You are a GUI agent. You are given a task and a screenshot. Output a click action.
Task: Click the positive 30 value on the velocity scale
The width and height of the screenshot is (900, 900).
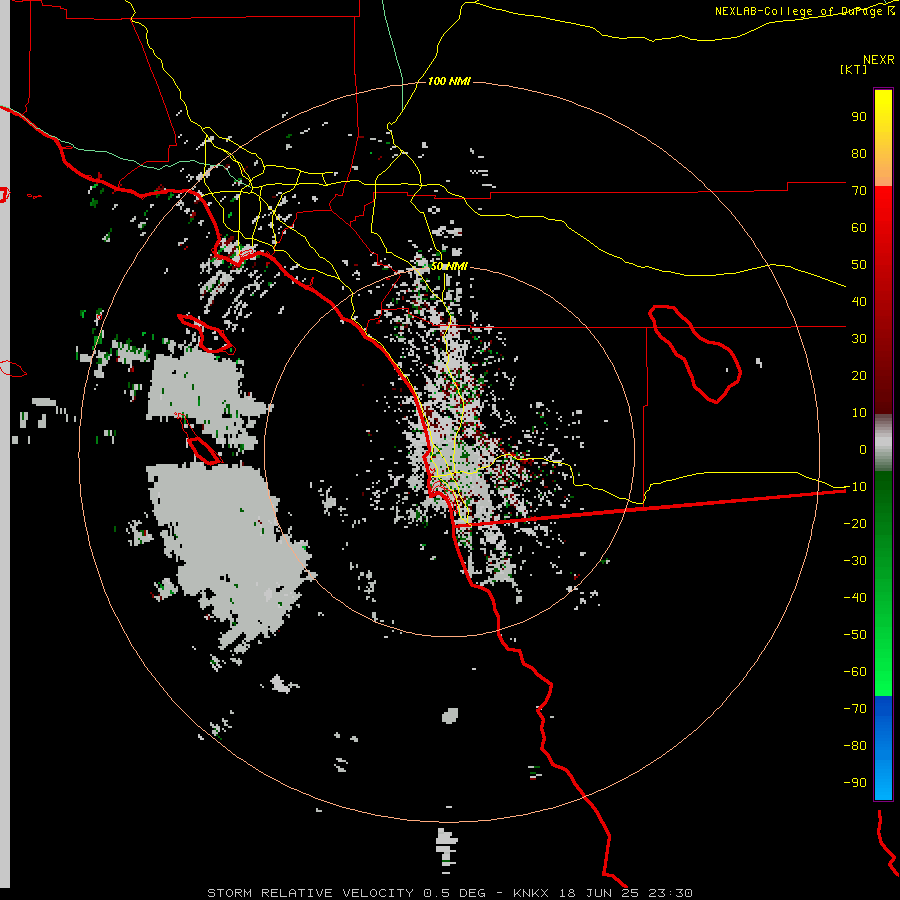859,339
